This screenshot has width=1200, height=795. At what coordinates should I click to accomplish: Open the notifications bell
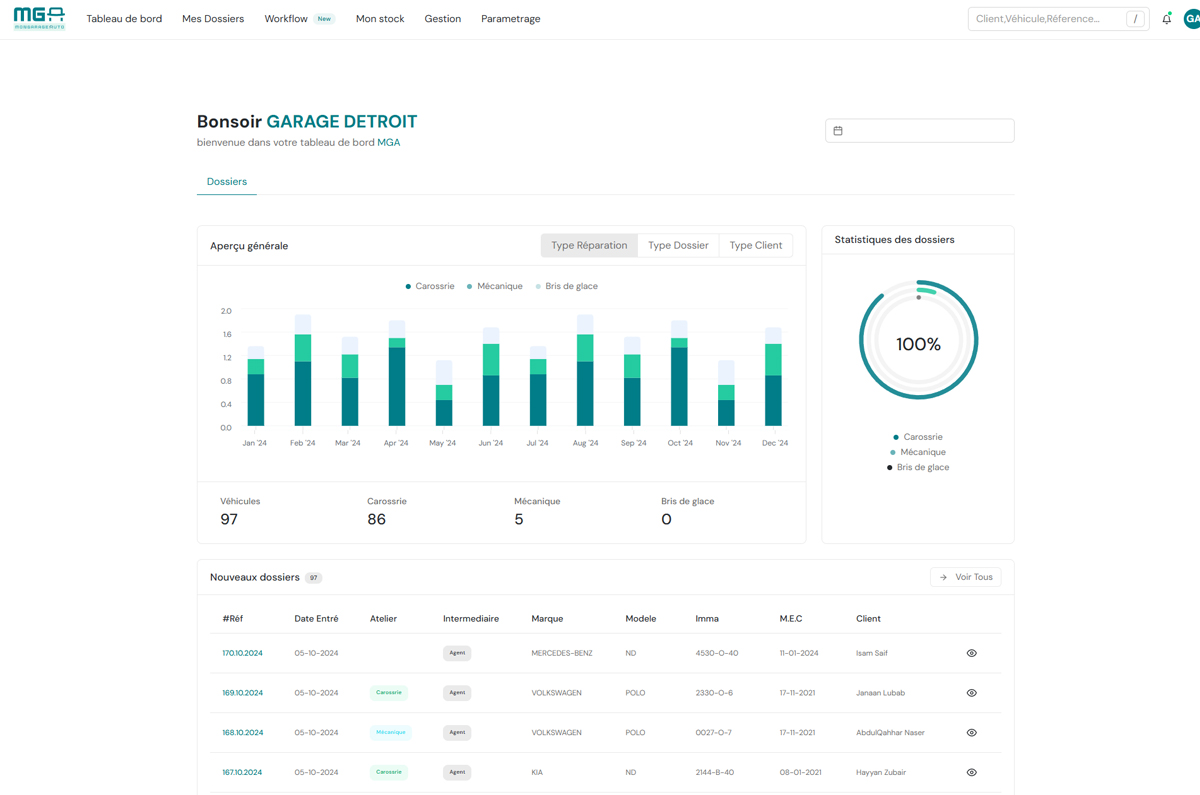coord(1166,19)
